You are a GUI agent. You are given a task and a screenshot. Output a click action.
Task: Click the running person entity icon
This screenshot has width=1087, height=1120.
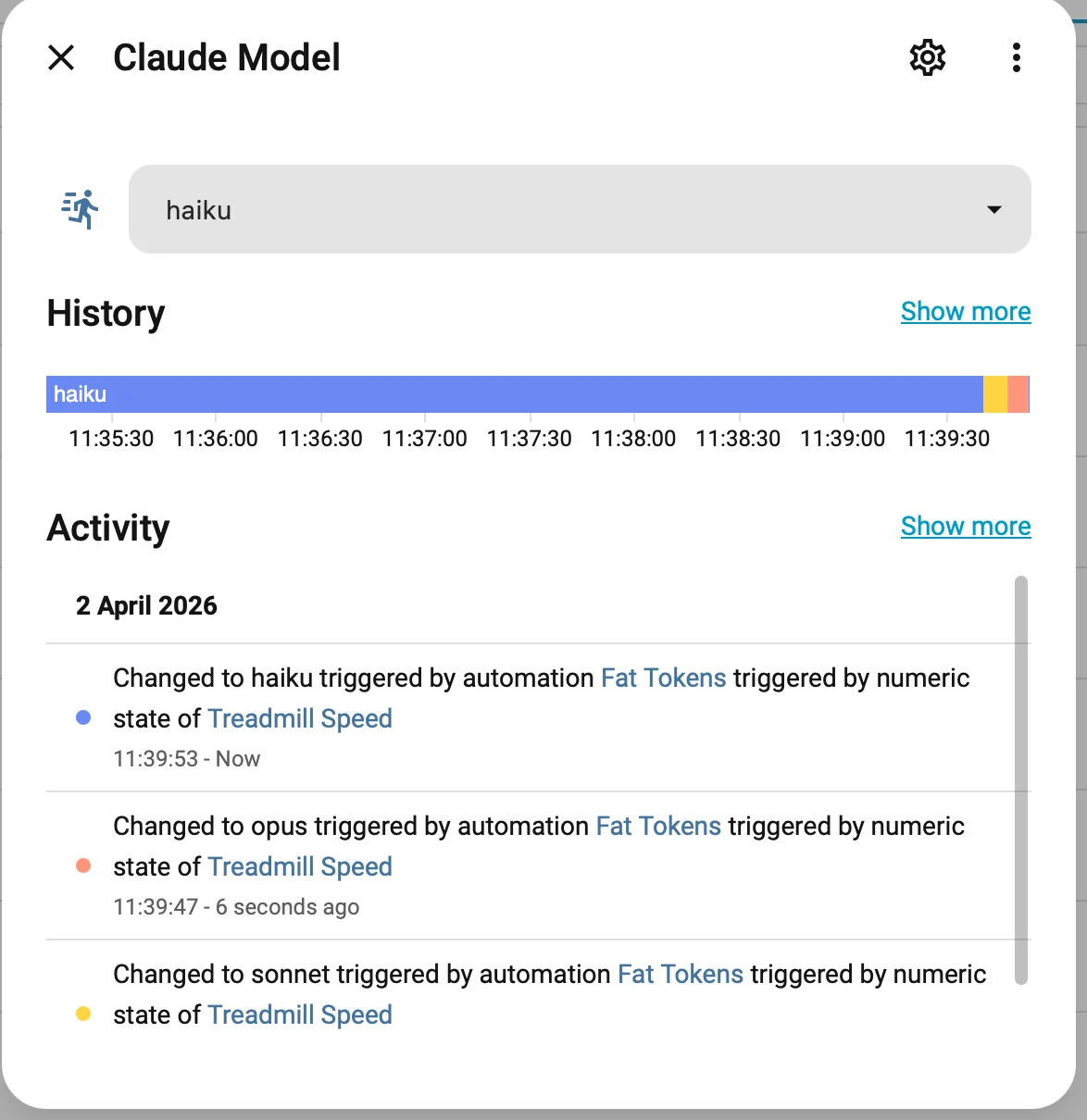click(80, 209)
